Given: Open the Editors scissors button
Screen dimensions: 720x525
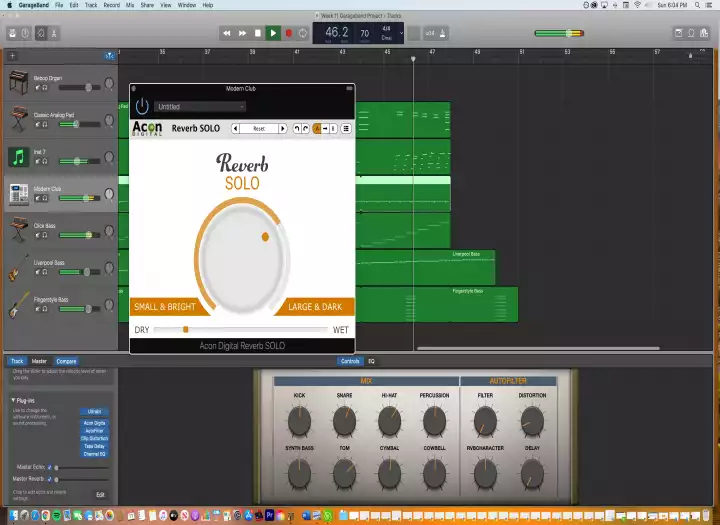Looking at the screenshot, I should click(x=54, y=34).
